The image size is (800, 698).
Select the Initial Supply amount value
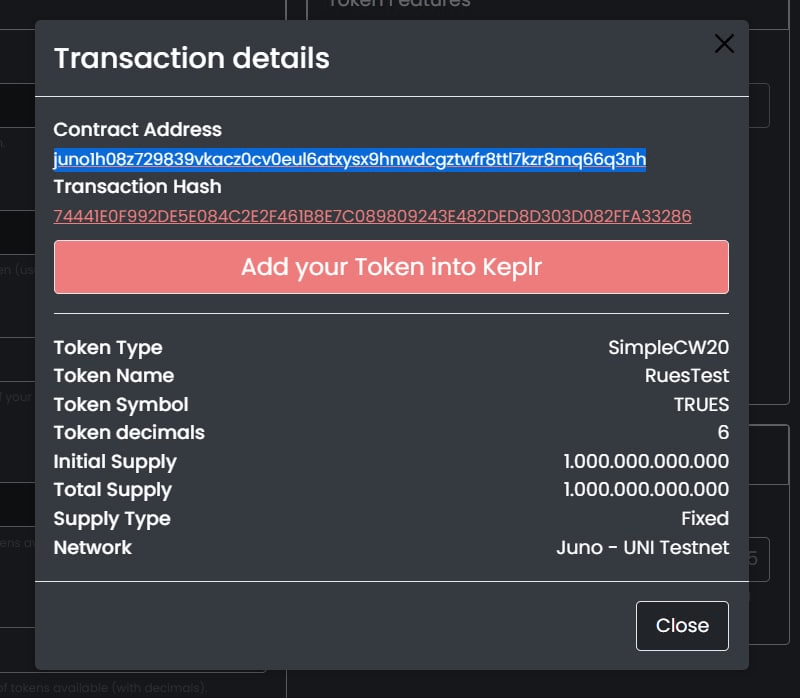[646, 461]
